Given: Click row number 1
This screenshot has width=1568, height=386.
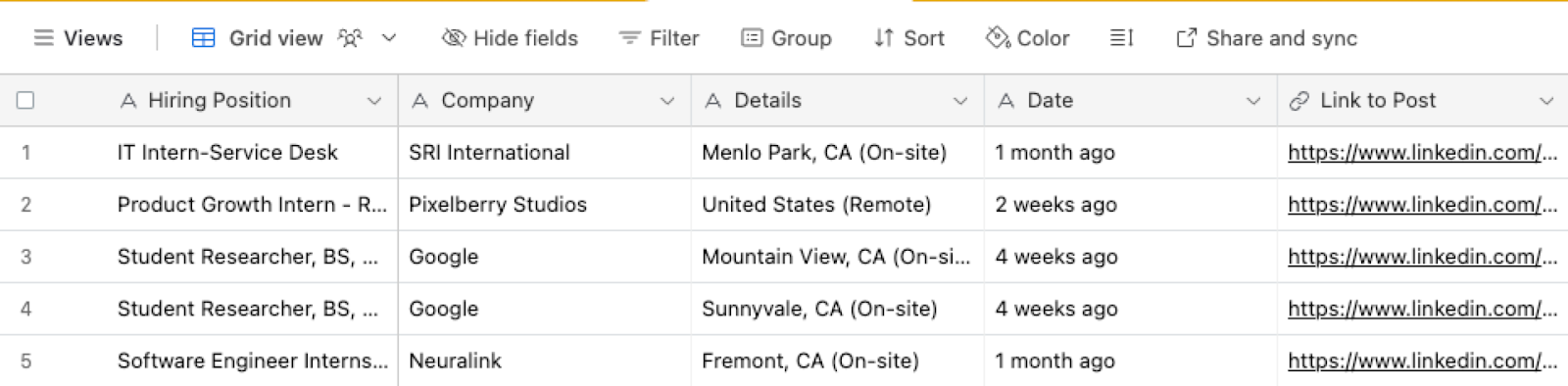Looking at the screenshot, I should pyautogui.click(x=25, y=153).
